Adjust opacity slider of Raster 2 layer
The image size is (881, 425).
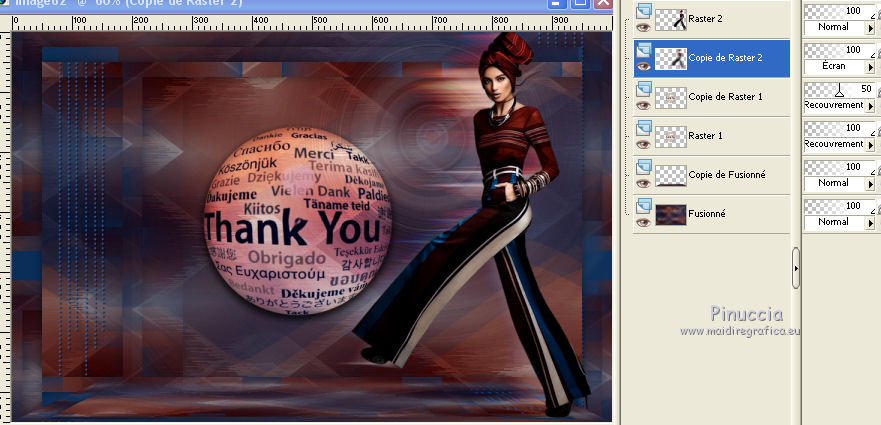[840, 11]
